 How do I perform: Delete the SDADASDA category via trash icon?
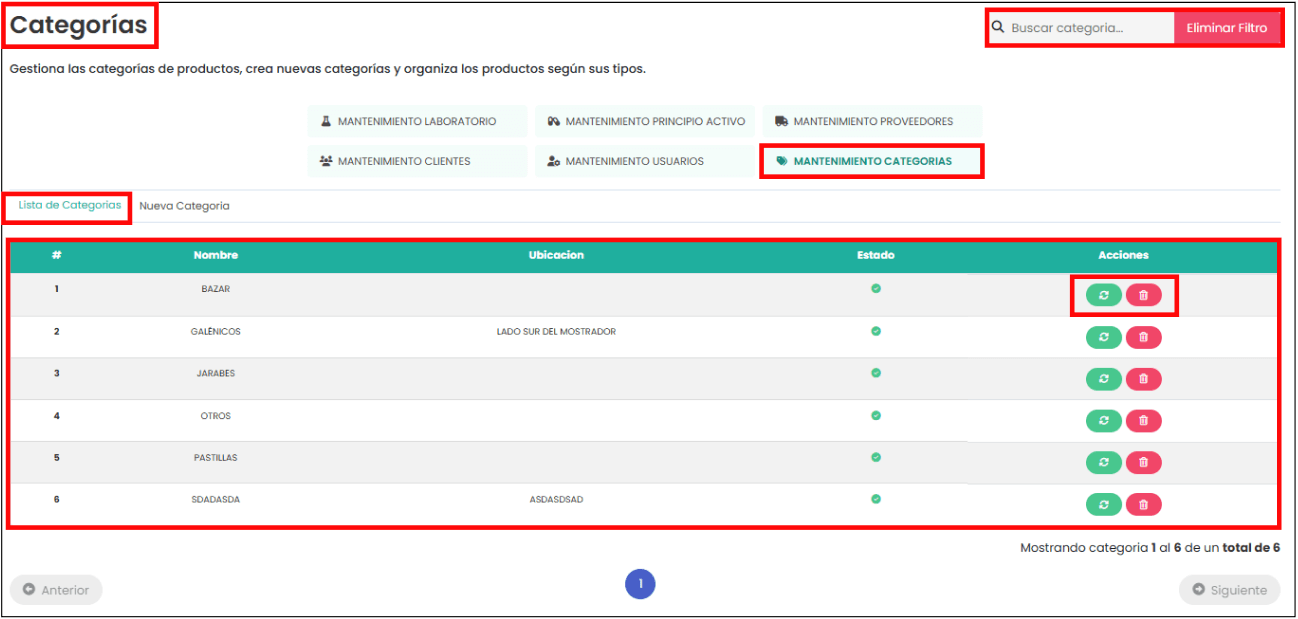(x=1143, y=505)
